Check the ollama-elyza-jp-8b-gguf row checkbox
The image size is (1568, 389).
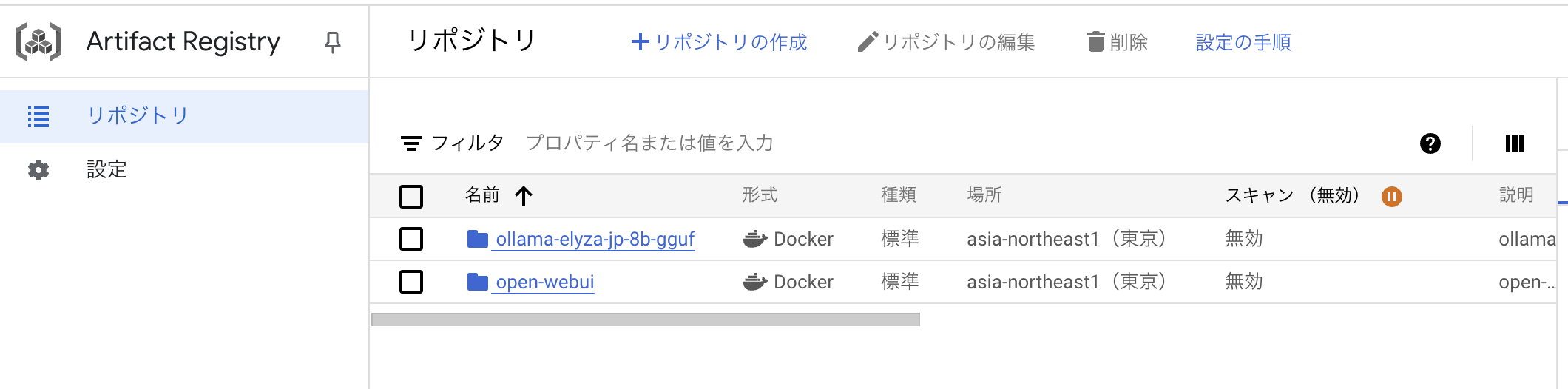pos(411,239)
